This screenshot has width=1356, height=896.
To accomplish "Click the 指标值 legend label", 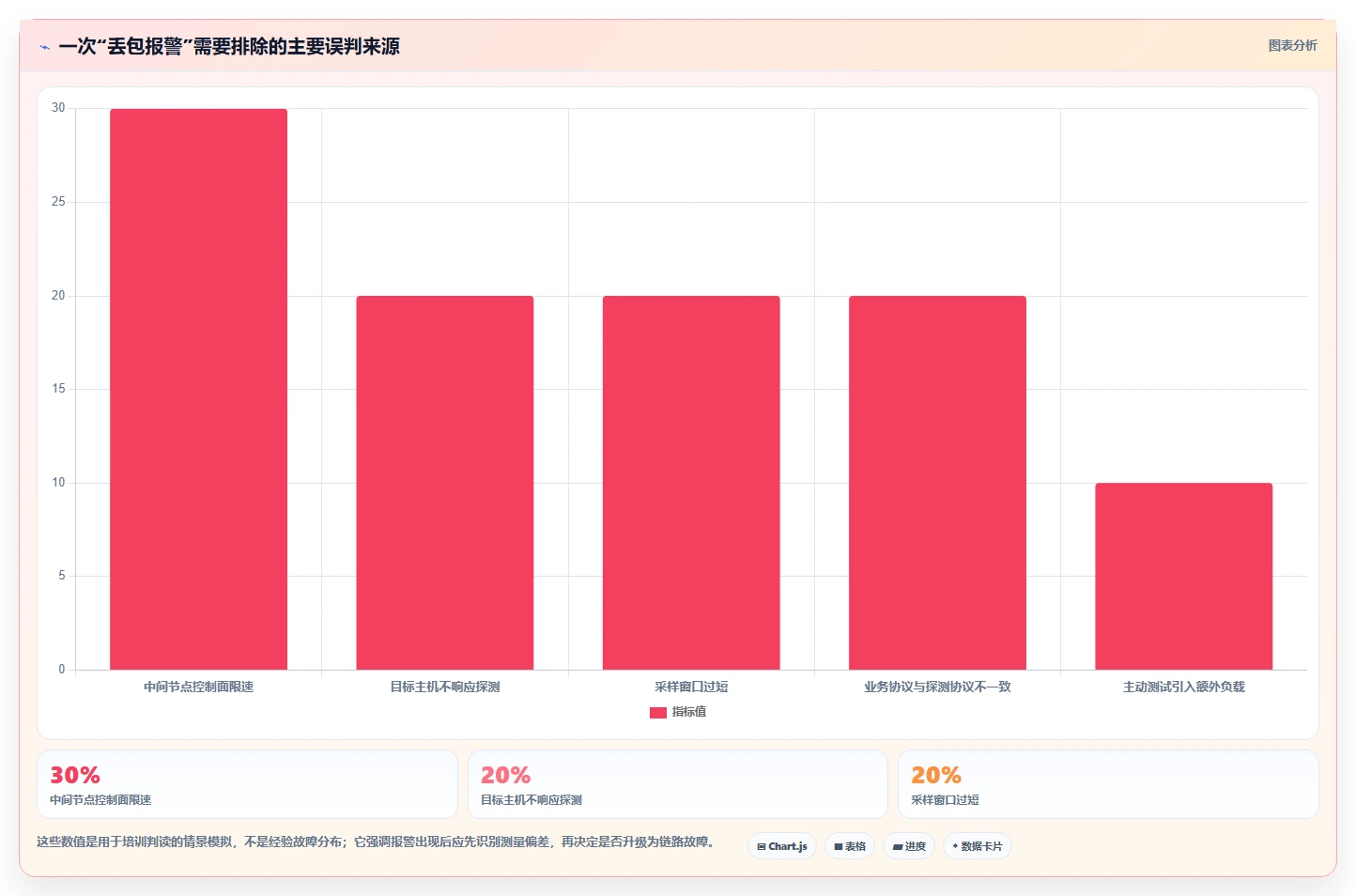I will coord(689,712).
